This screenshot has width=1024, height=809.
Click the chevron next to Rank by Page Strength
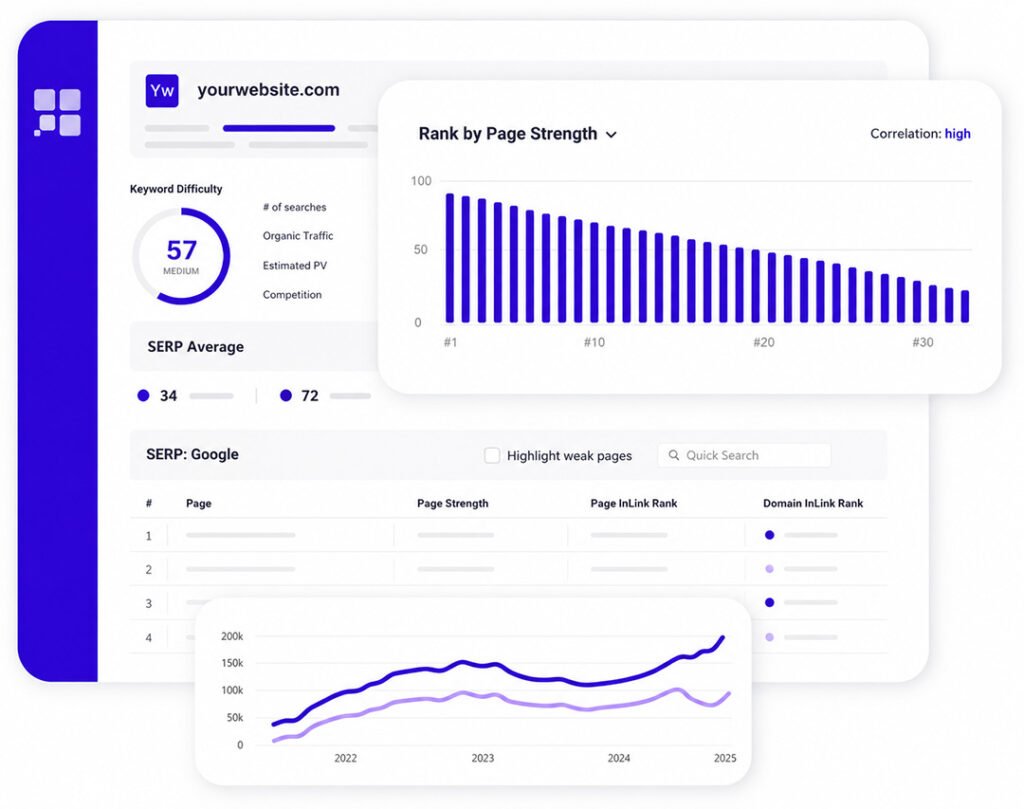coord(611,135)
